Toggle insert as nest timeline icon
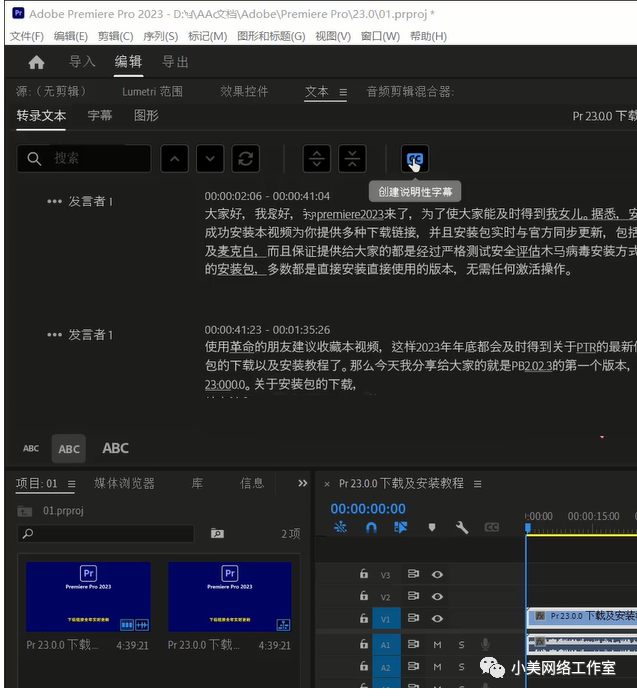 (x=341, y=527)
